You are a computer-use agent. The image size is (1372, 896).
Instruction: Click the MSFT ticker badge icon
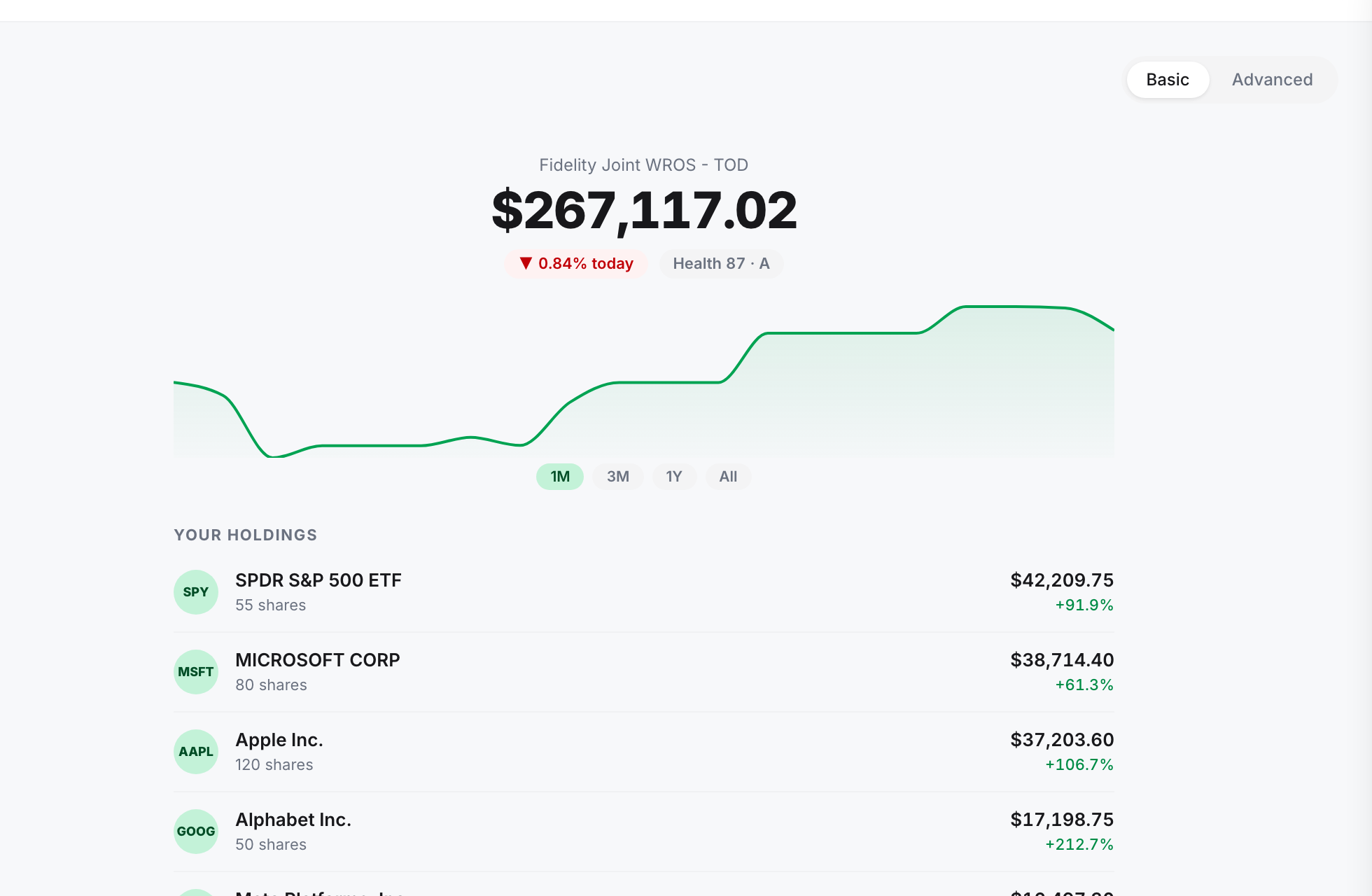(x=196, y=672)
